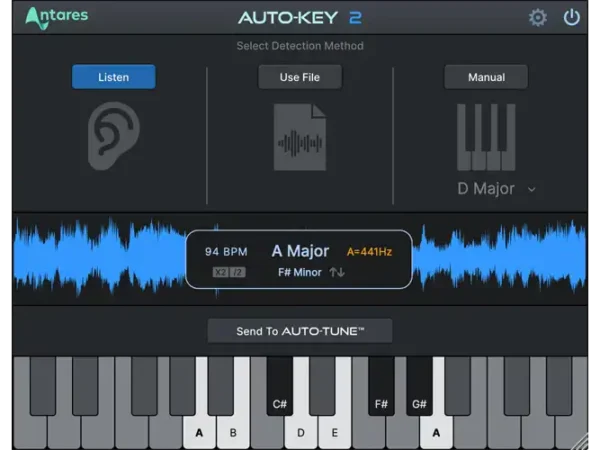The width and height of the screenshot is (600, 450).
Task: Open settings with the gear icon
Action: (x=538, y=18)
